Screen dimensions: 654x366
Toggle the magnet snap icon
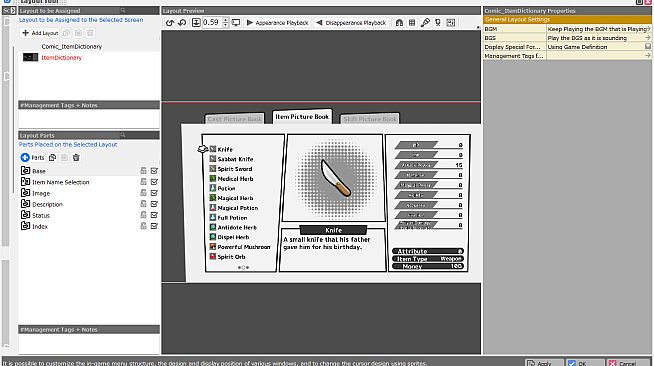(399, 23)
